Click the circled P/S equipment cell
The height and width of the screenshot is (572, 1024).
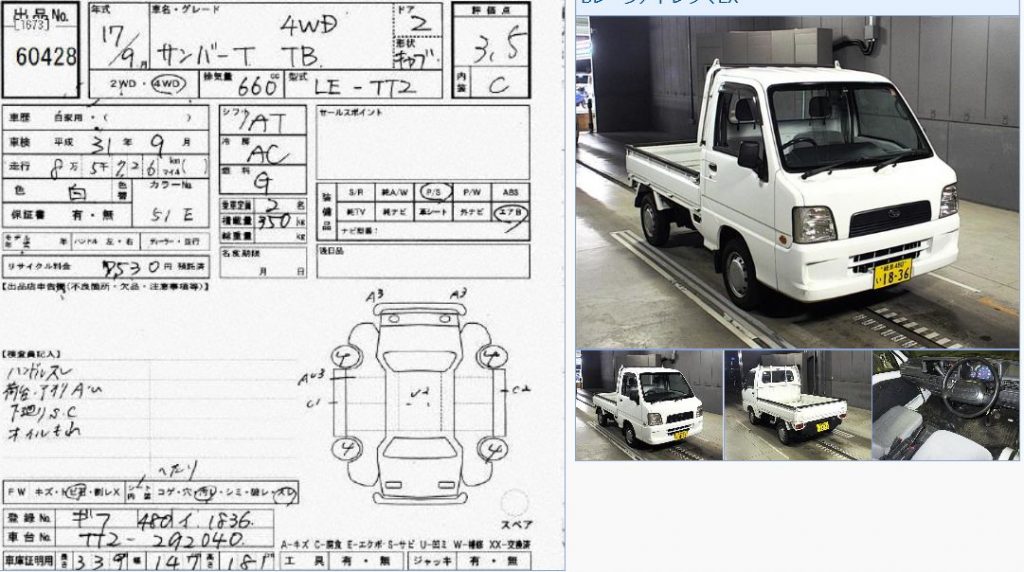pos(434,193)
